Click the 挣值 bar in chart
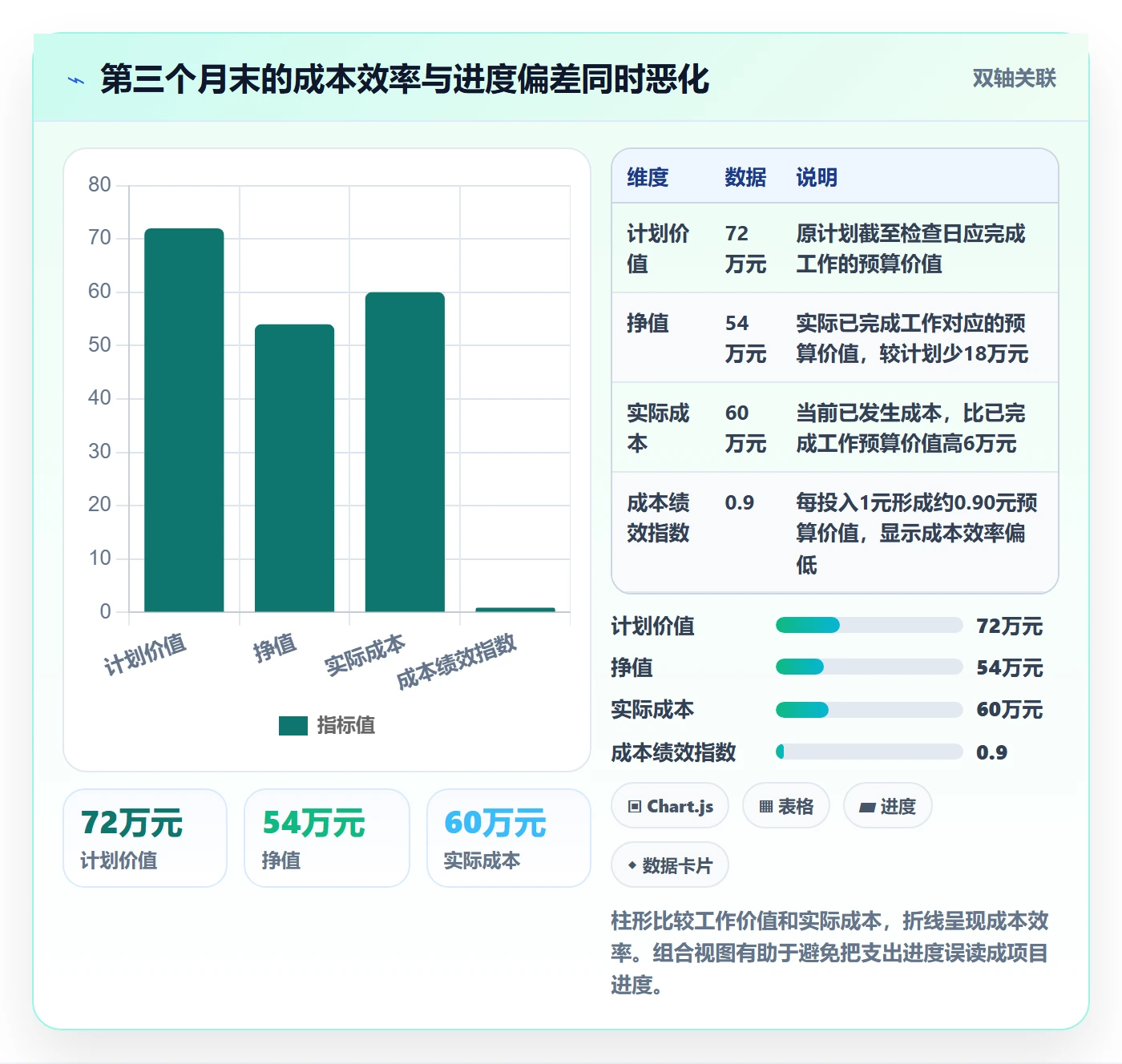1122x1064 pixels. coord(294,468)
